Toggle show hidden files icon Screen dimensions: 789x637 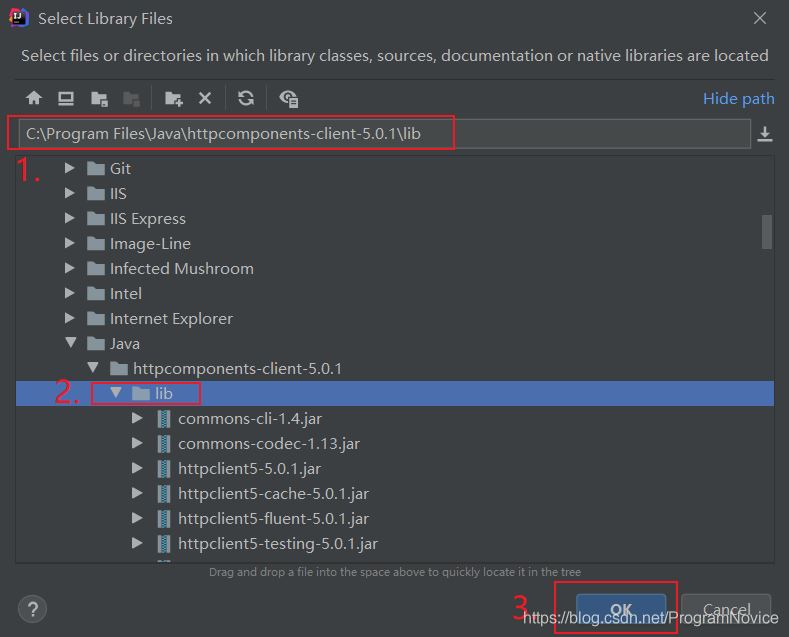[x=289, y=99]
